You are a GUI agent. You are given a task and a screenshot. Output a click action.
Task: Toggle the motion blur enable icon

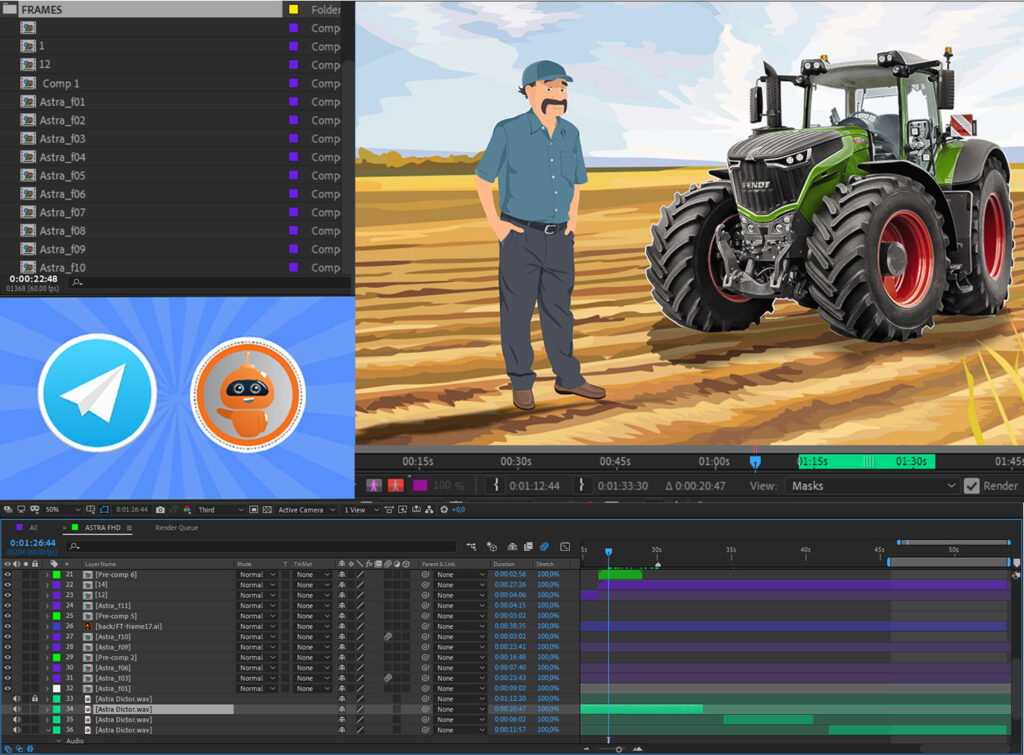(x=544, y=547)
